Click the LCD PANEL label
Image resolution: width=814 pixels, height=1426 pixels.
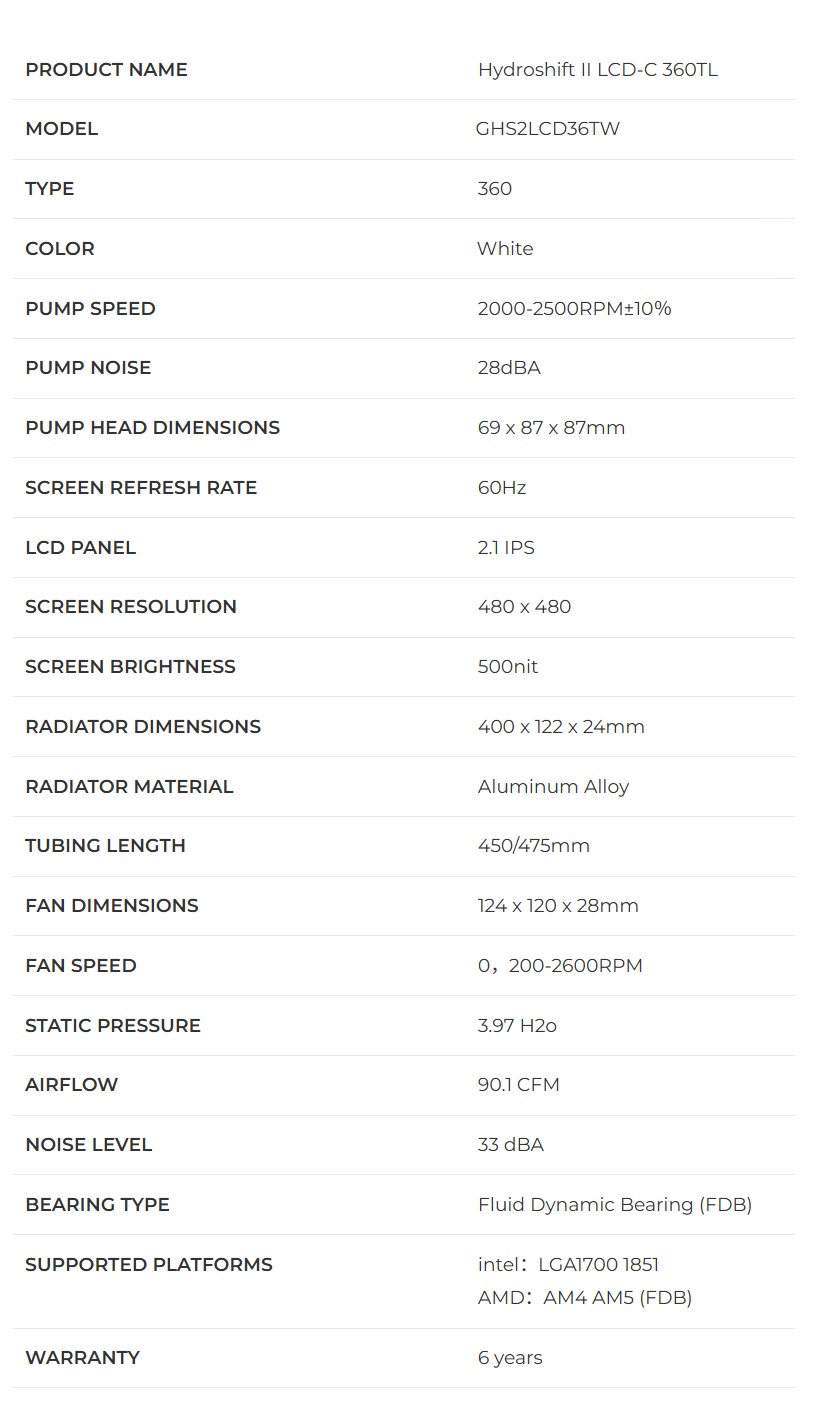point(80,547)
